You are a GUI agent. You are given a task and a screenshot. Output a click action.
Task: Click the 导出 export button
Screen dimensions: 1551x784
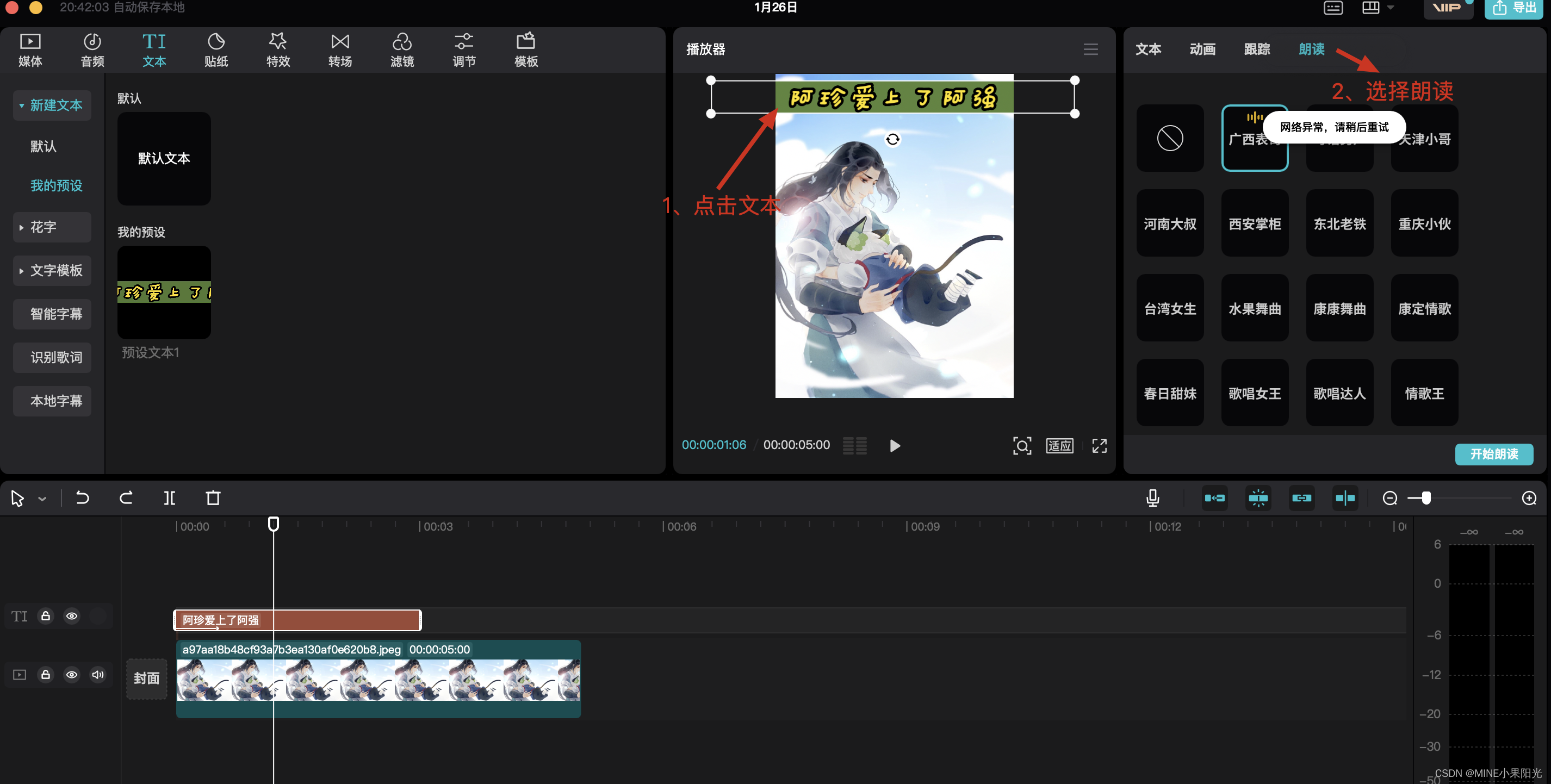coord(1513,9)
